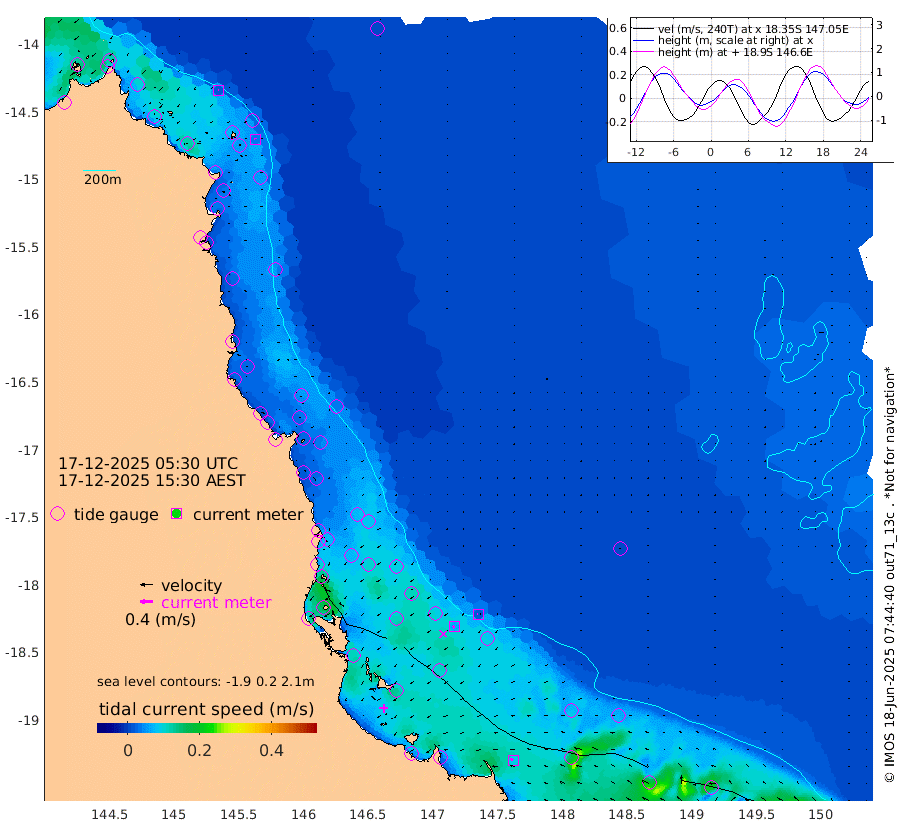Select the isolated offshore tide gauge near 148.4E
The height and width of the screenshot is (834, 900).
tap(620, 549)
